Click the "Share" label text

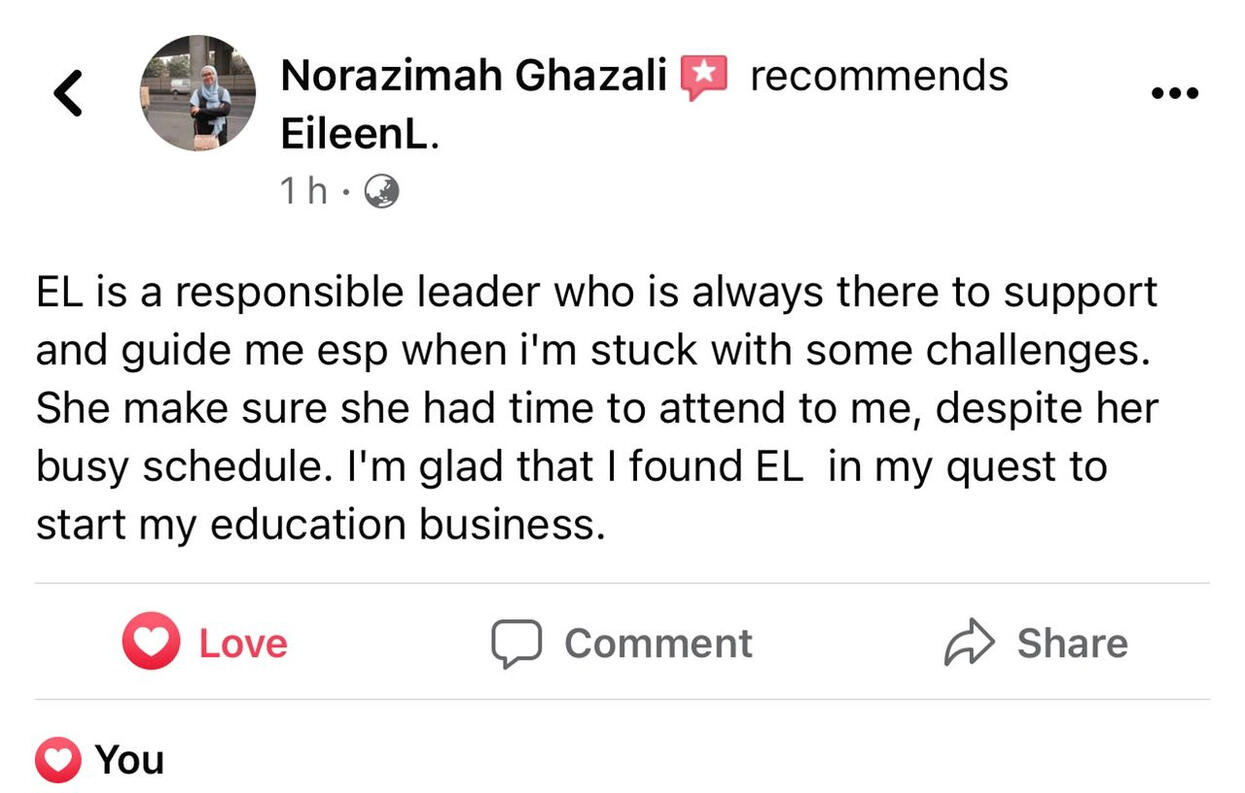pos(1072,643)
